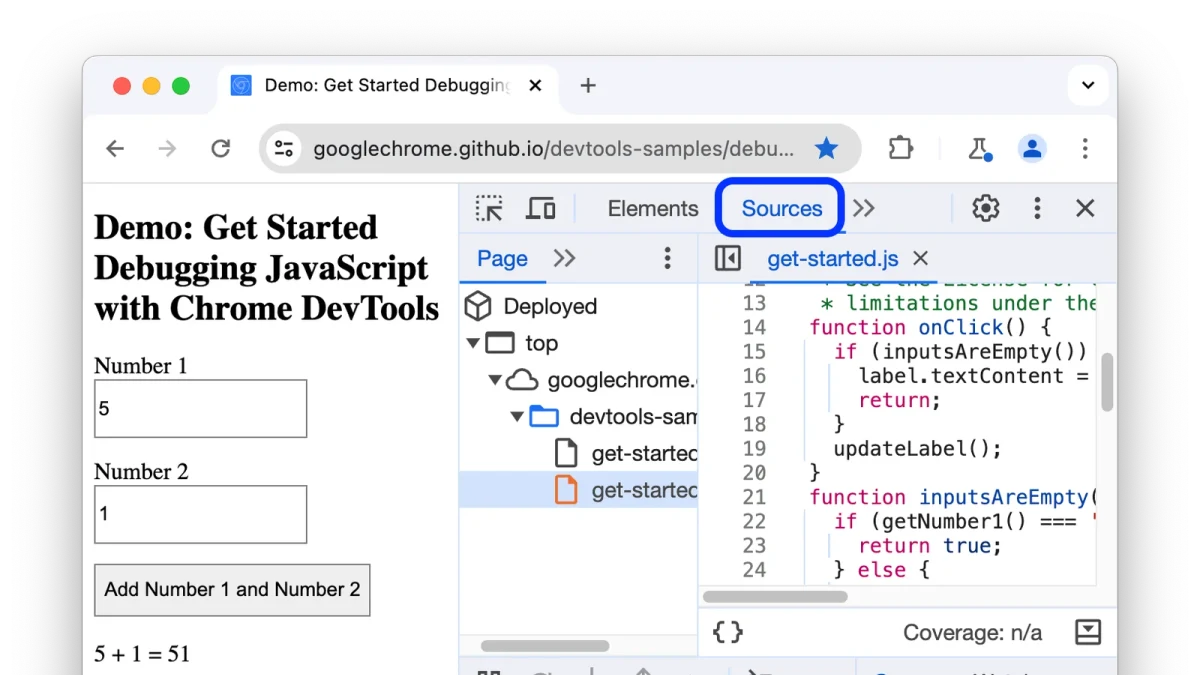Click the drawer icon beside Coverage

click(1088, 632)
